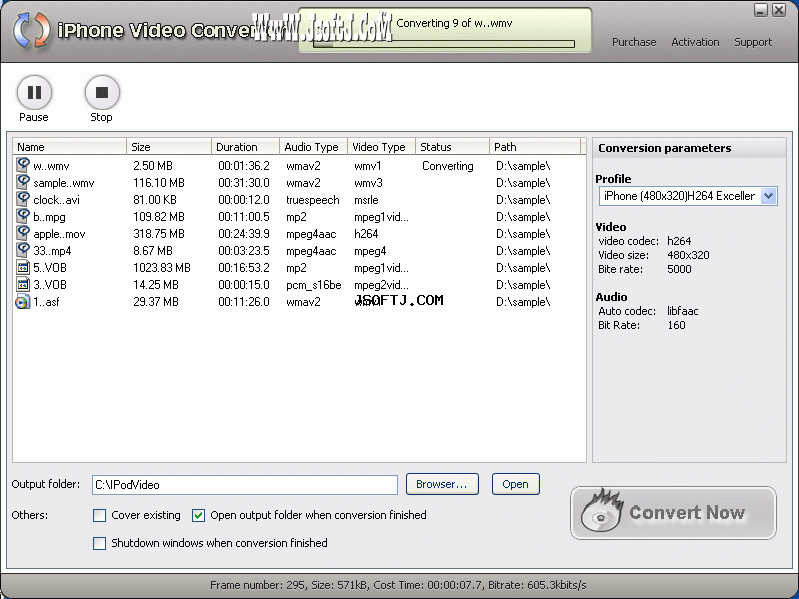Click the wmv3 video type cell

(x=368, y=183)
